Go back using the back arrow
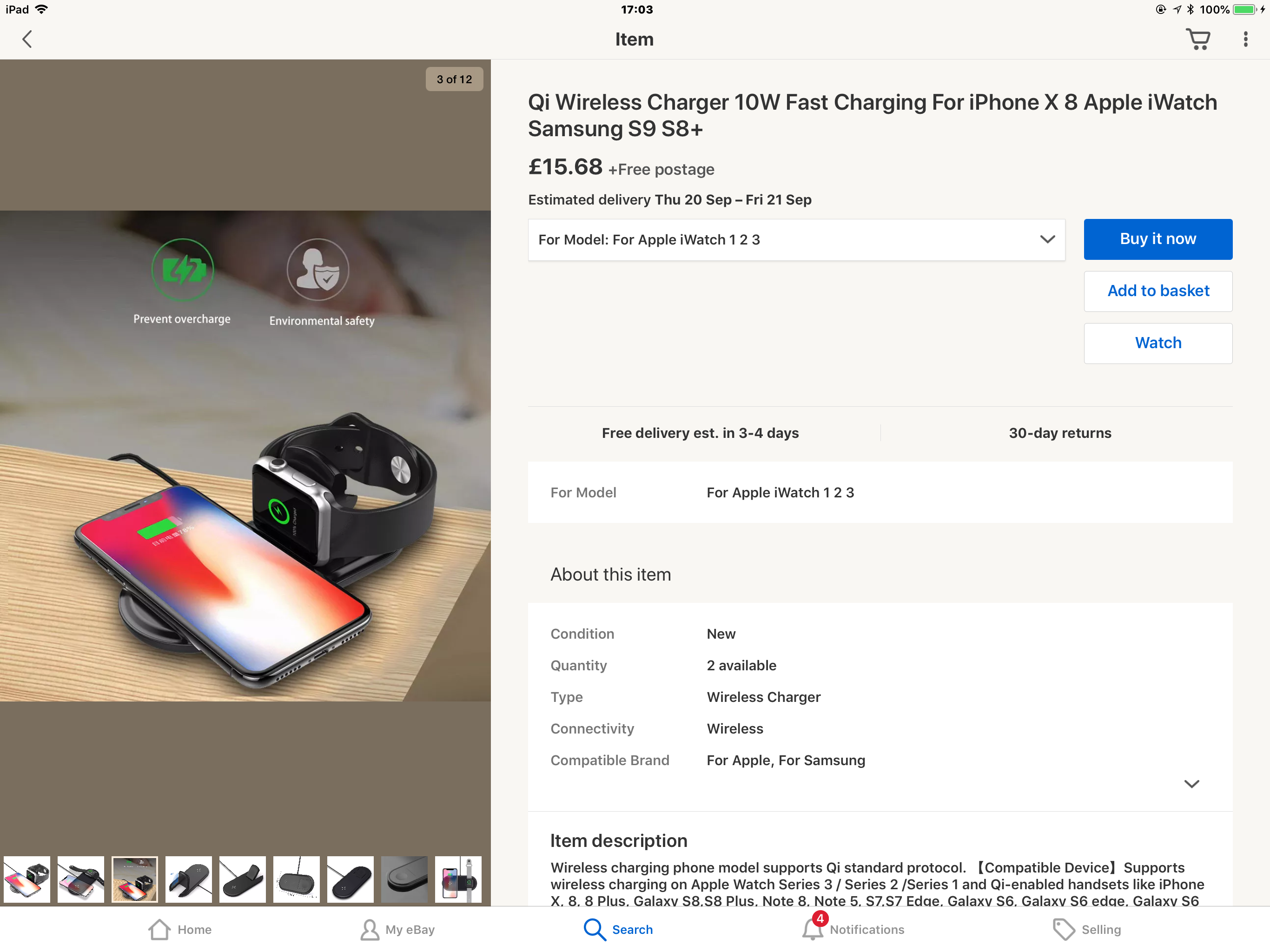Screen dimensions: 1270x952 click(27, 39)
